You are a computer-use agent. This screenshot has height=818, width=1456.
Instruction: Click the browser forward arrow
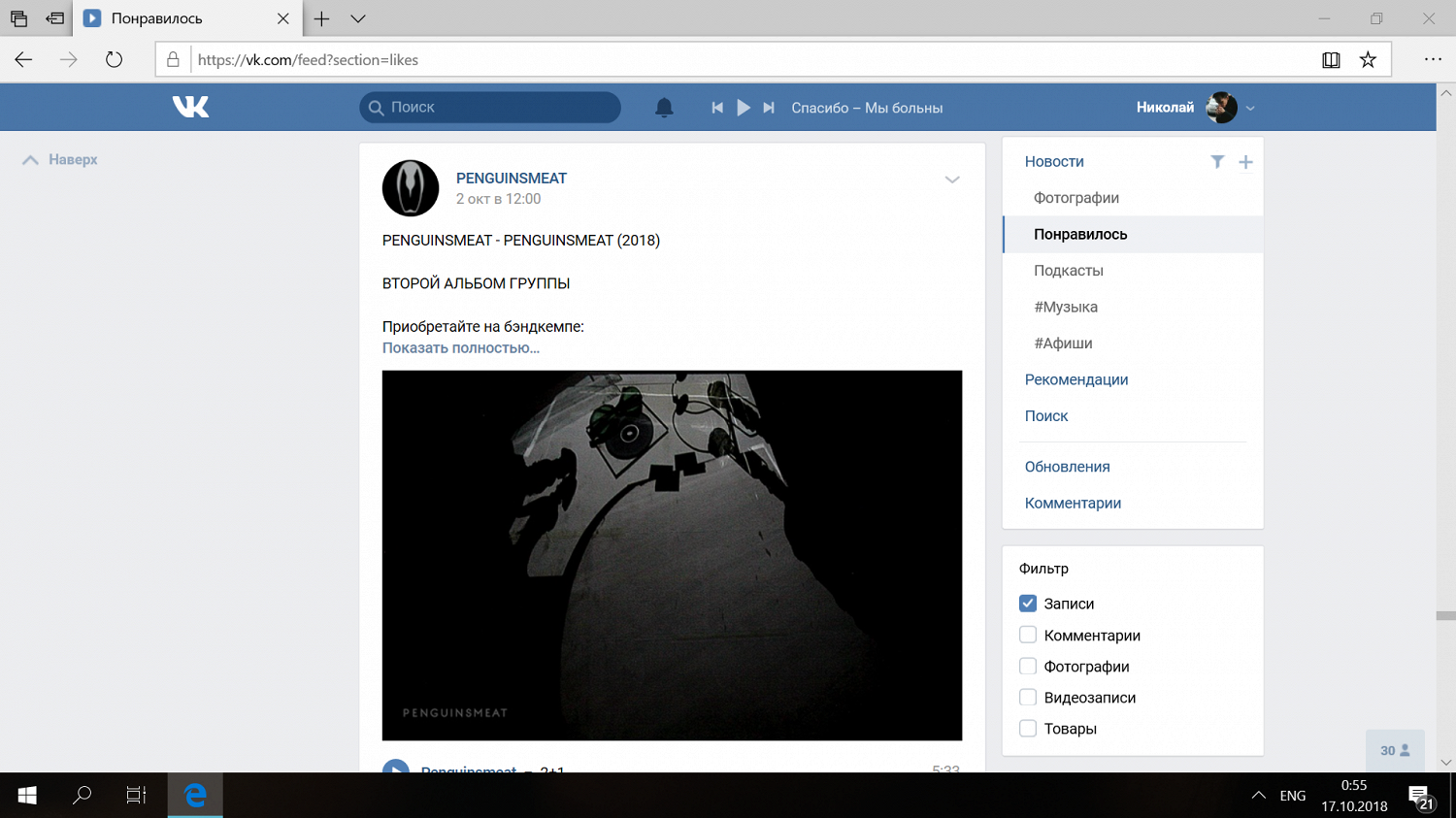(x=68, y=59)
